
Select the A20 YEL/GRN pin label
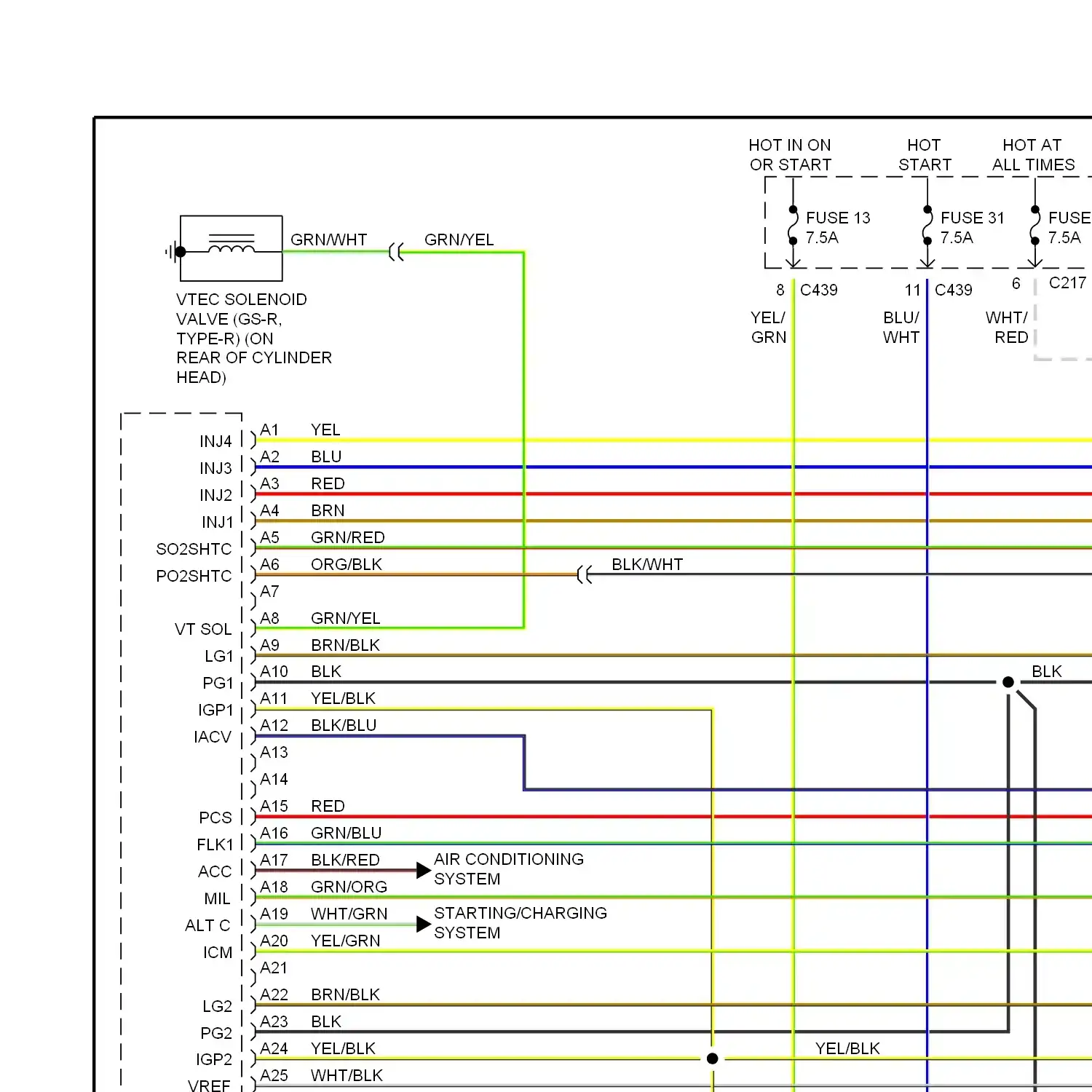(320, 941)
